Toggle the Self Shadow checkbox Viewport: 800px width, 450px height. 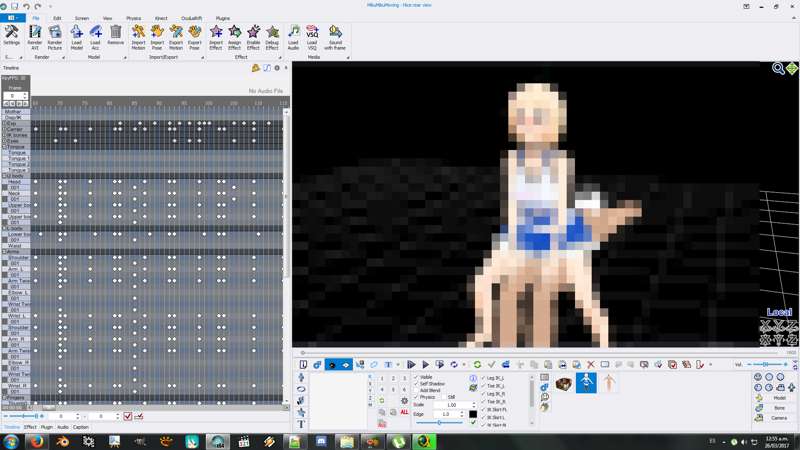point(416,384)
